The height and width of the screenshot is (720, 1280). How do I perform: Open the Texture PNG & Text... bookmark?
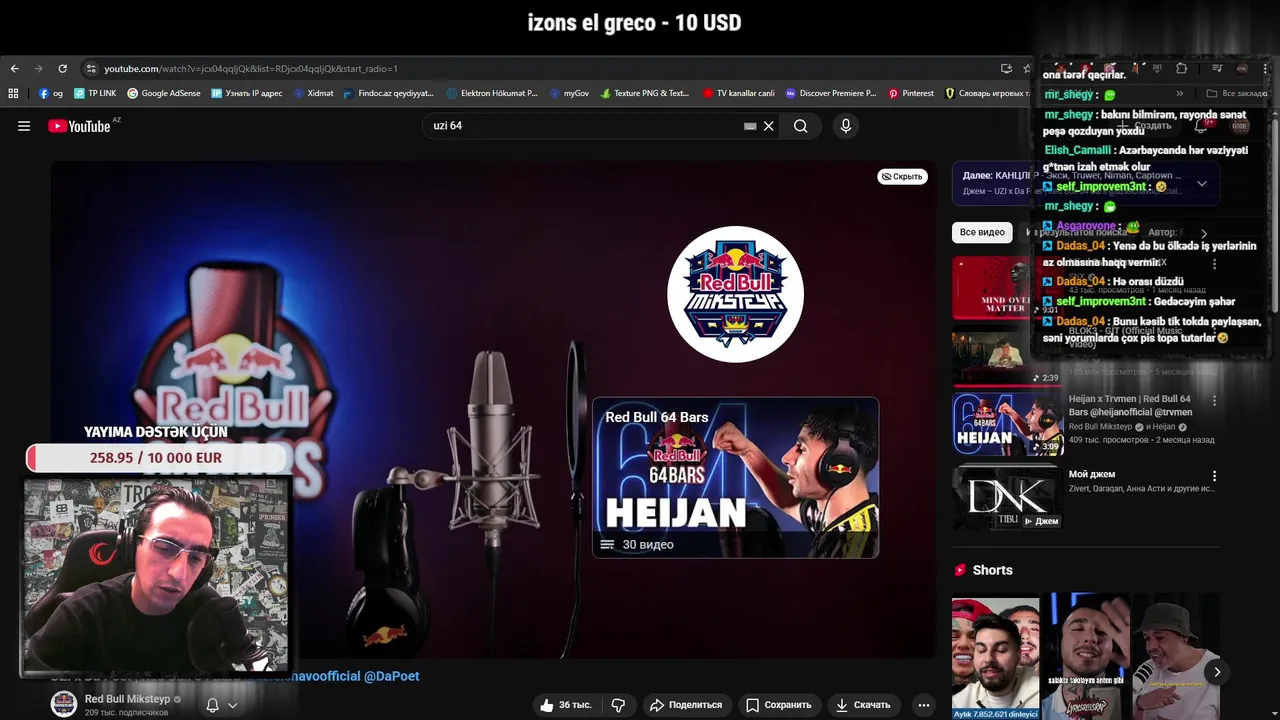point(644,93)
